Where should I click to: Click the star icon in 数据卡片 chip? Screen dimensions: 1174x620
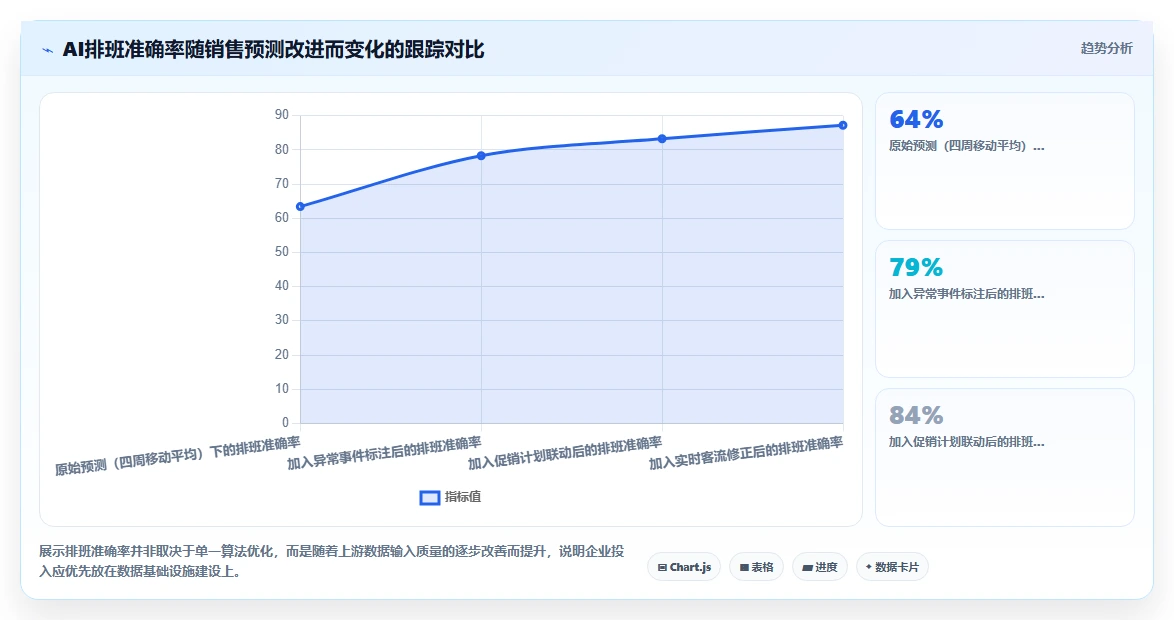pyautogui.click(x=869, y=567)
